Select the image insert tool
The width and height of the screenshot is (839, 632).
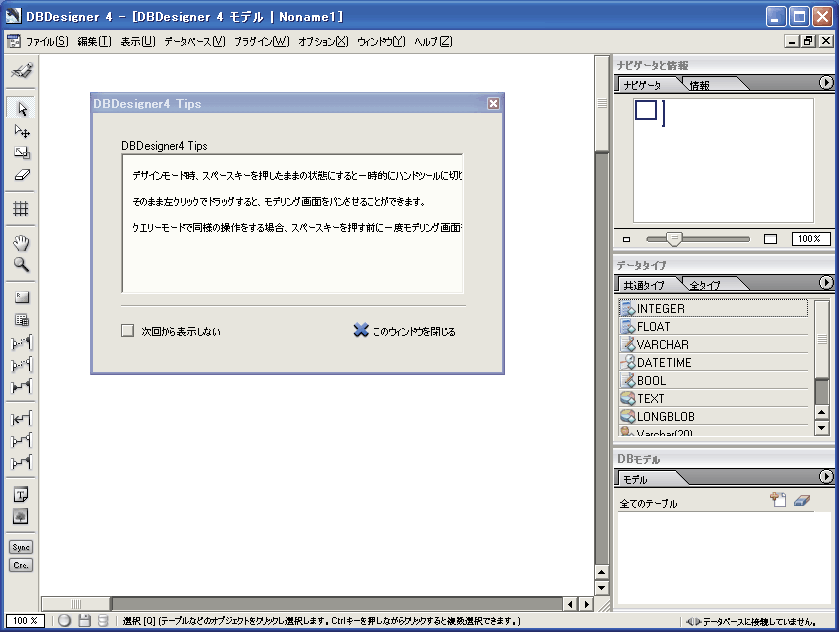click(x=21, y=516)
